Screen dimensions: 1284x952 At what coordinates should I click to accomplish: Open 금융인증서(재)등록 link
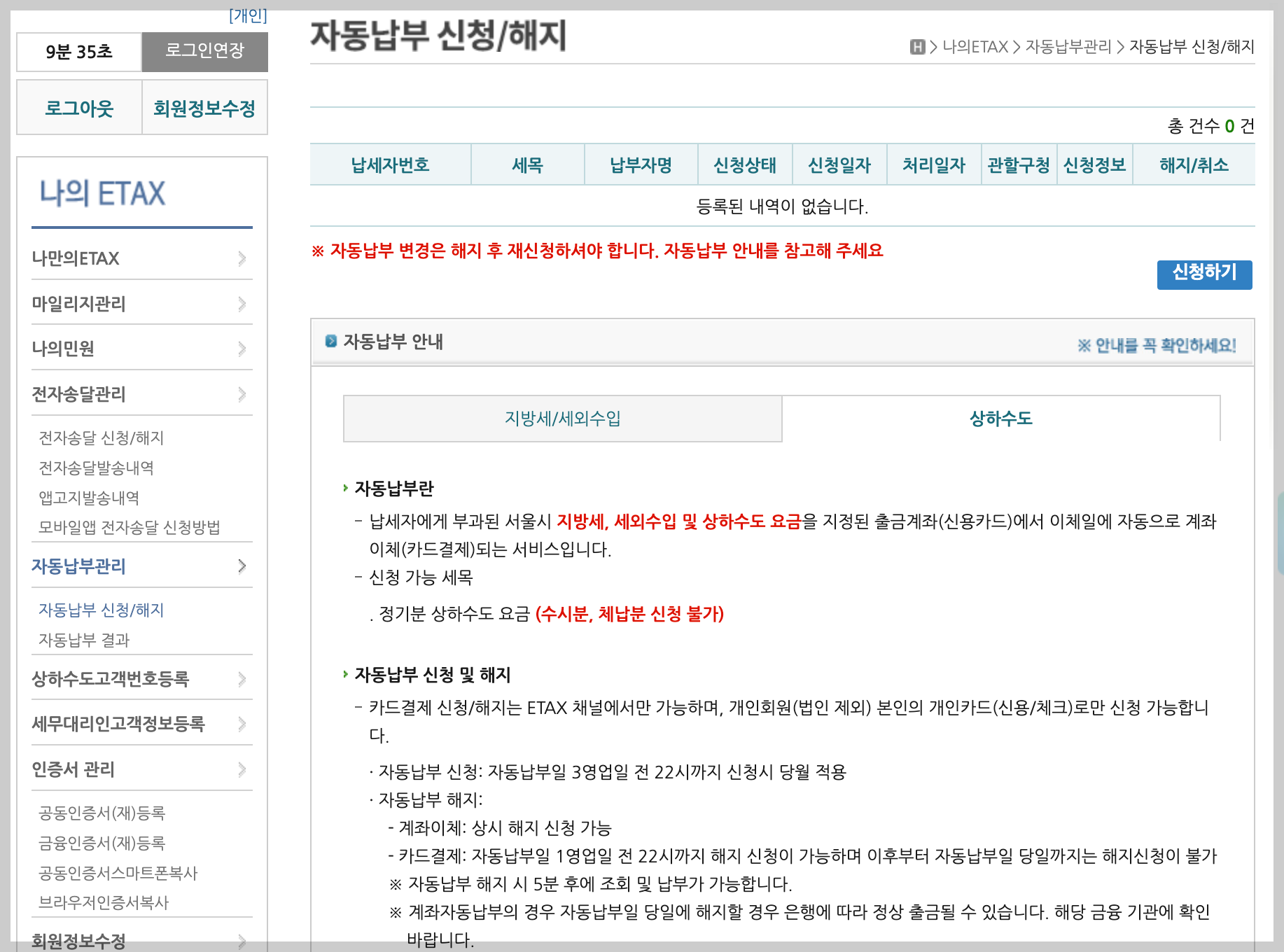(102, 843)
